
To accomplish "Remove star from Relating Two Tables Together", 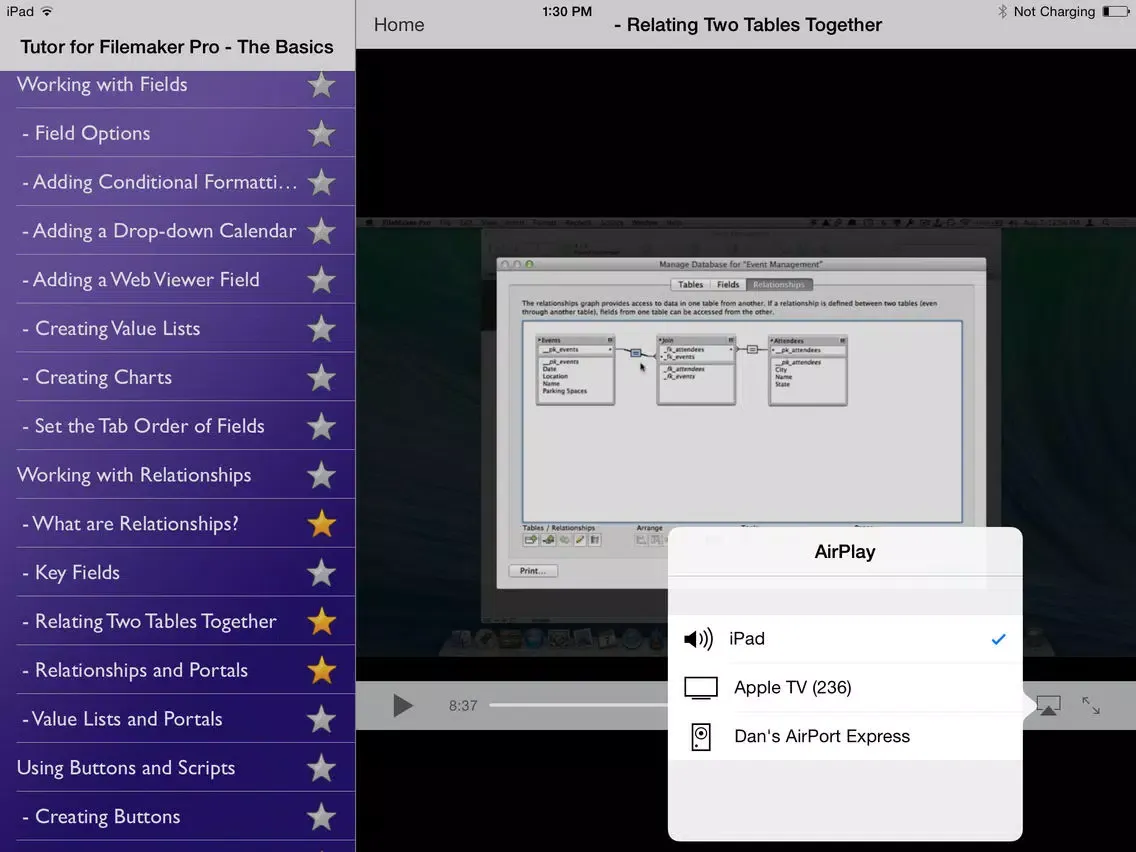I will point(321,622).
